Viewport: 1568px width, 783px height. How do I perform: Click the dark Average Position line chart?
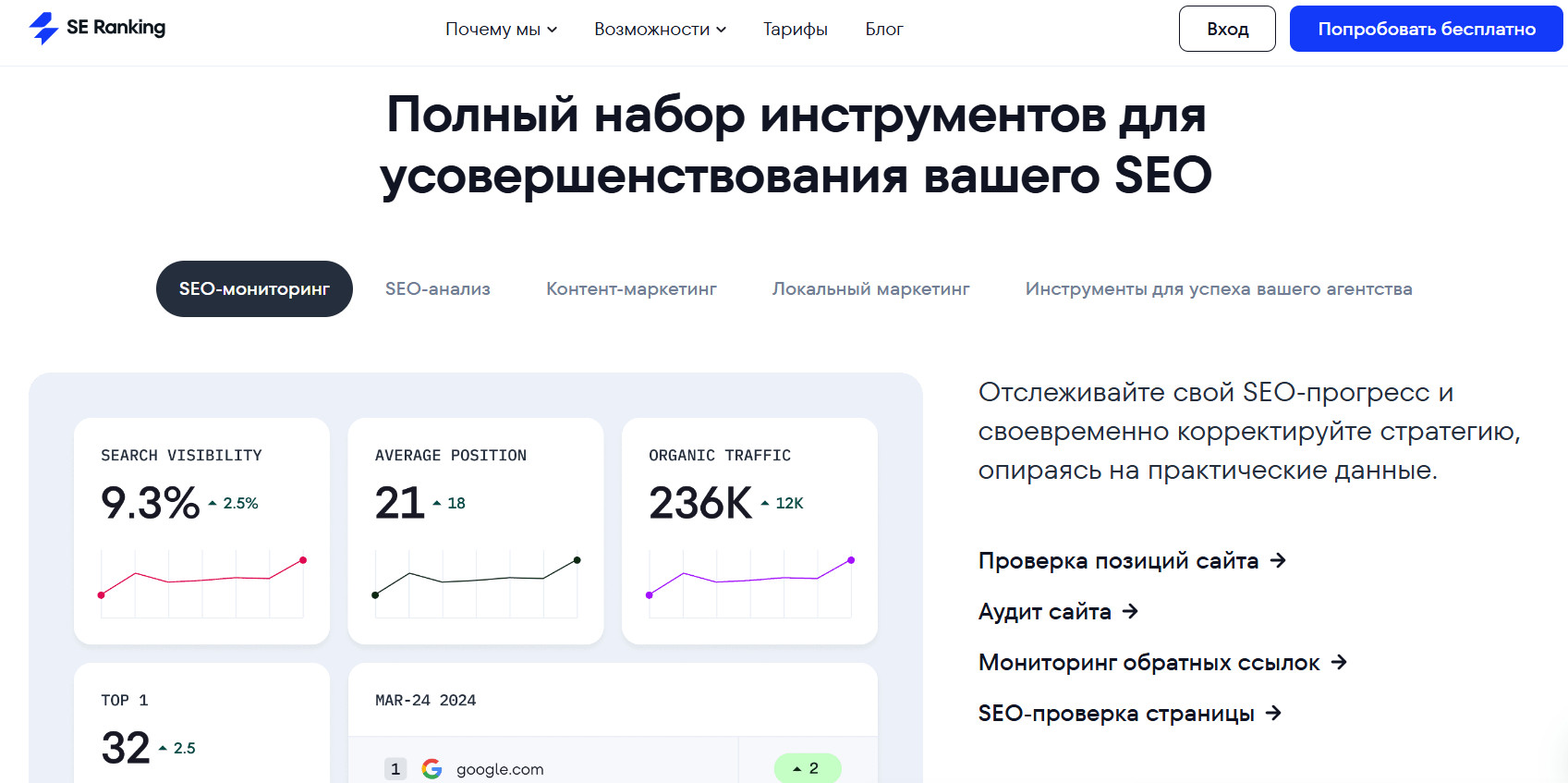pyautogui.click(x=476, y=582)
